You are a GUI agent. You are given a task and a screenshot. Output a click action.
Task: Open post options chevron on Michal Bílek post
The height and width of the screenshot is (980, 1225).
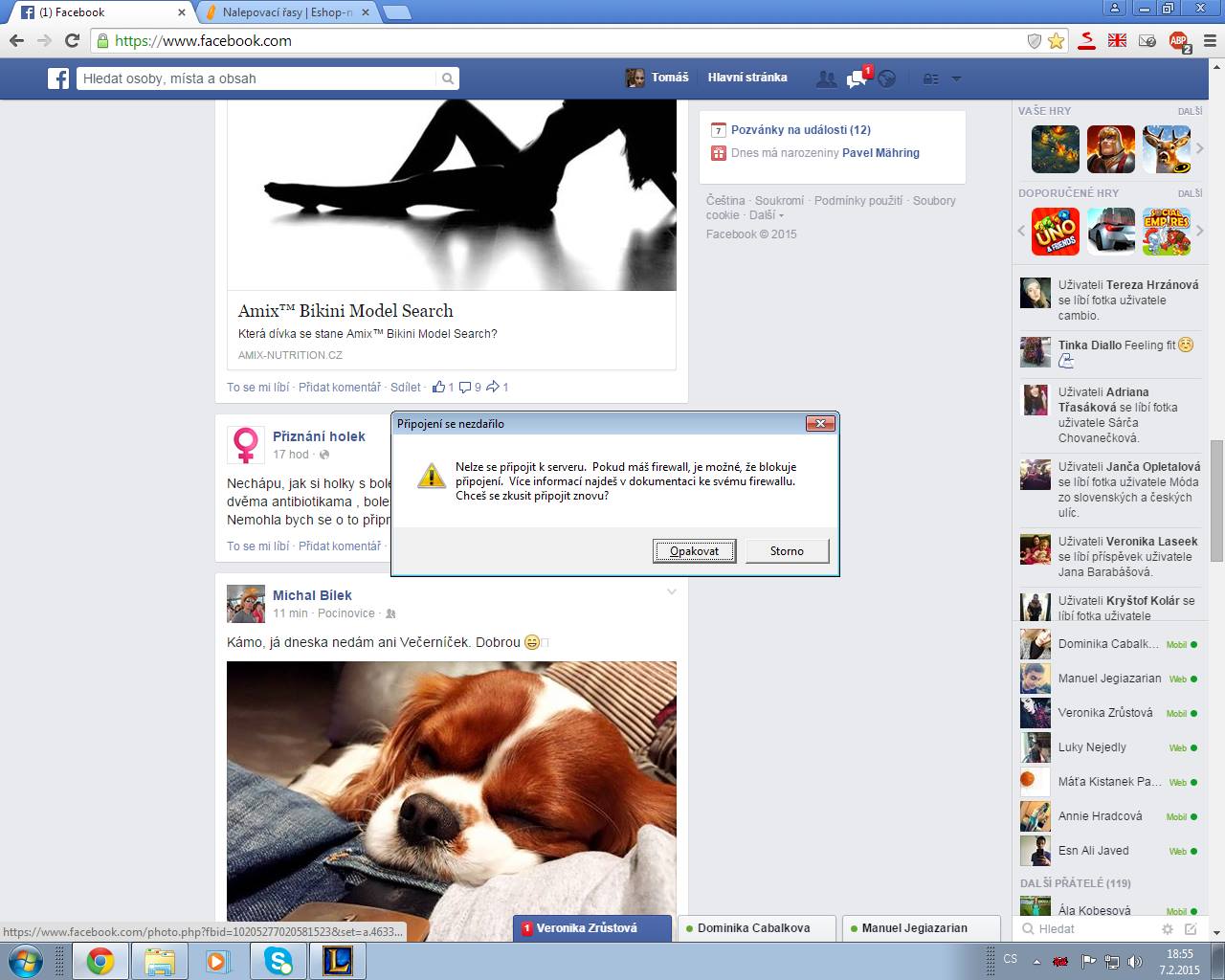click(672, 592)
